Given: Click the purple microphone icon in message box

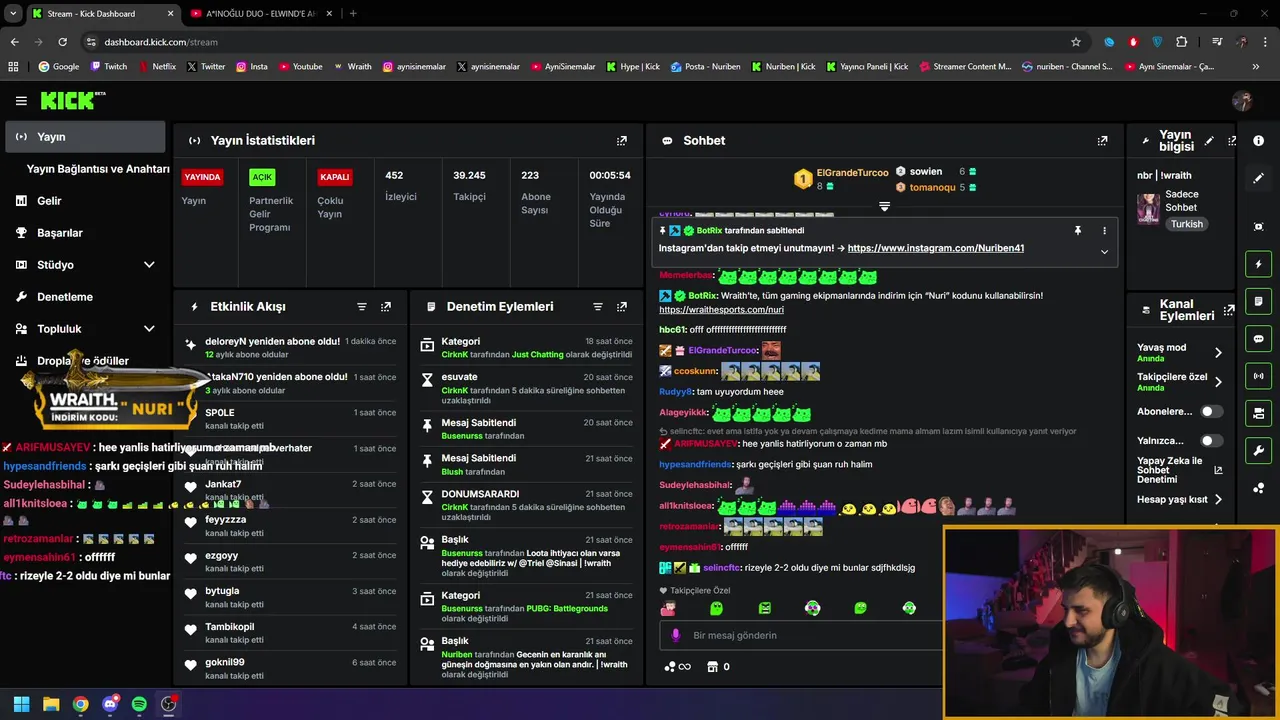Looking at the screenshot, I should click(676, 635).
